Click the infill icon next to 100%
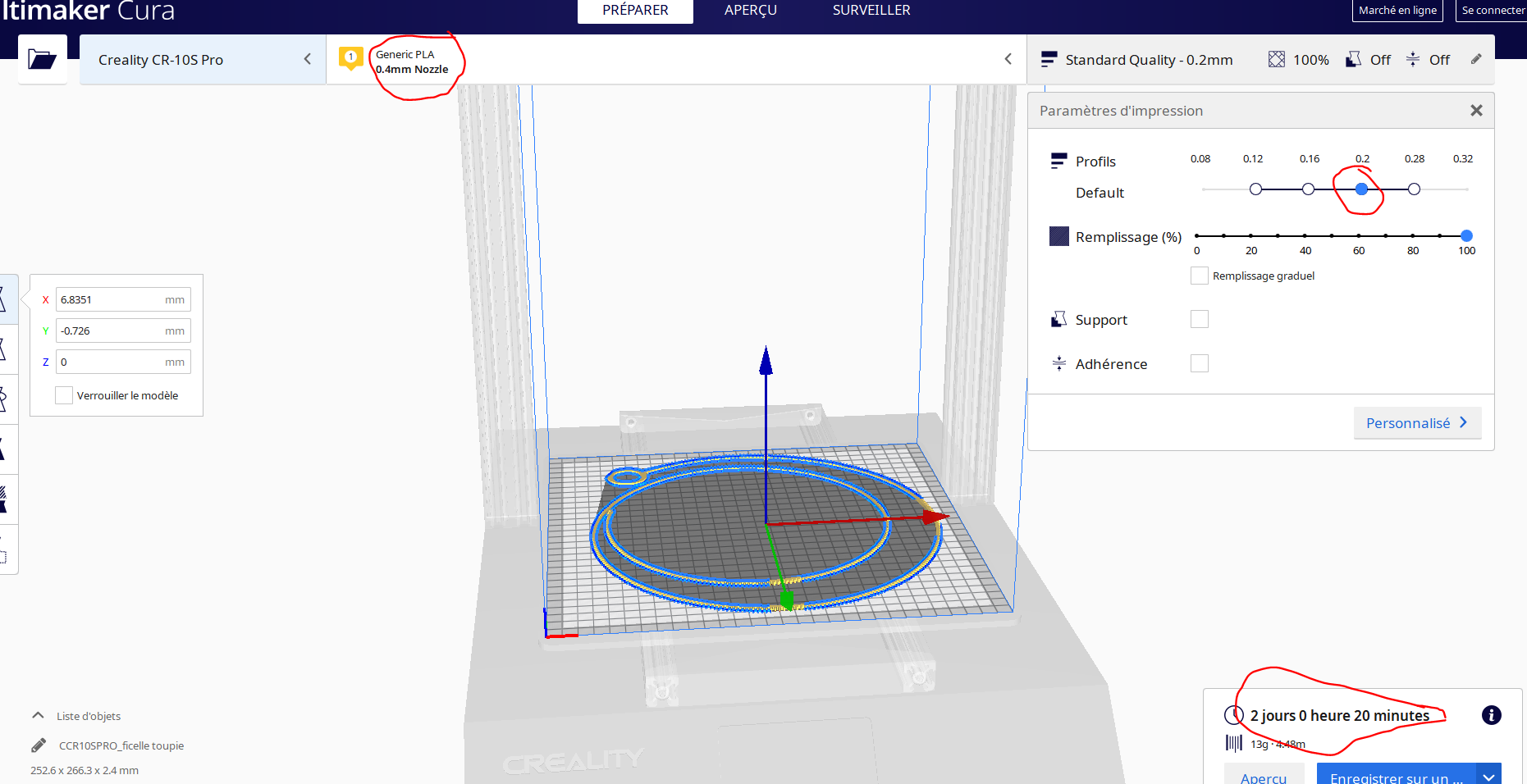 click(x=1277, y=59)
